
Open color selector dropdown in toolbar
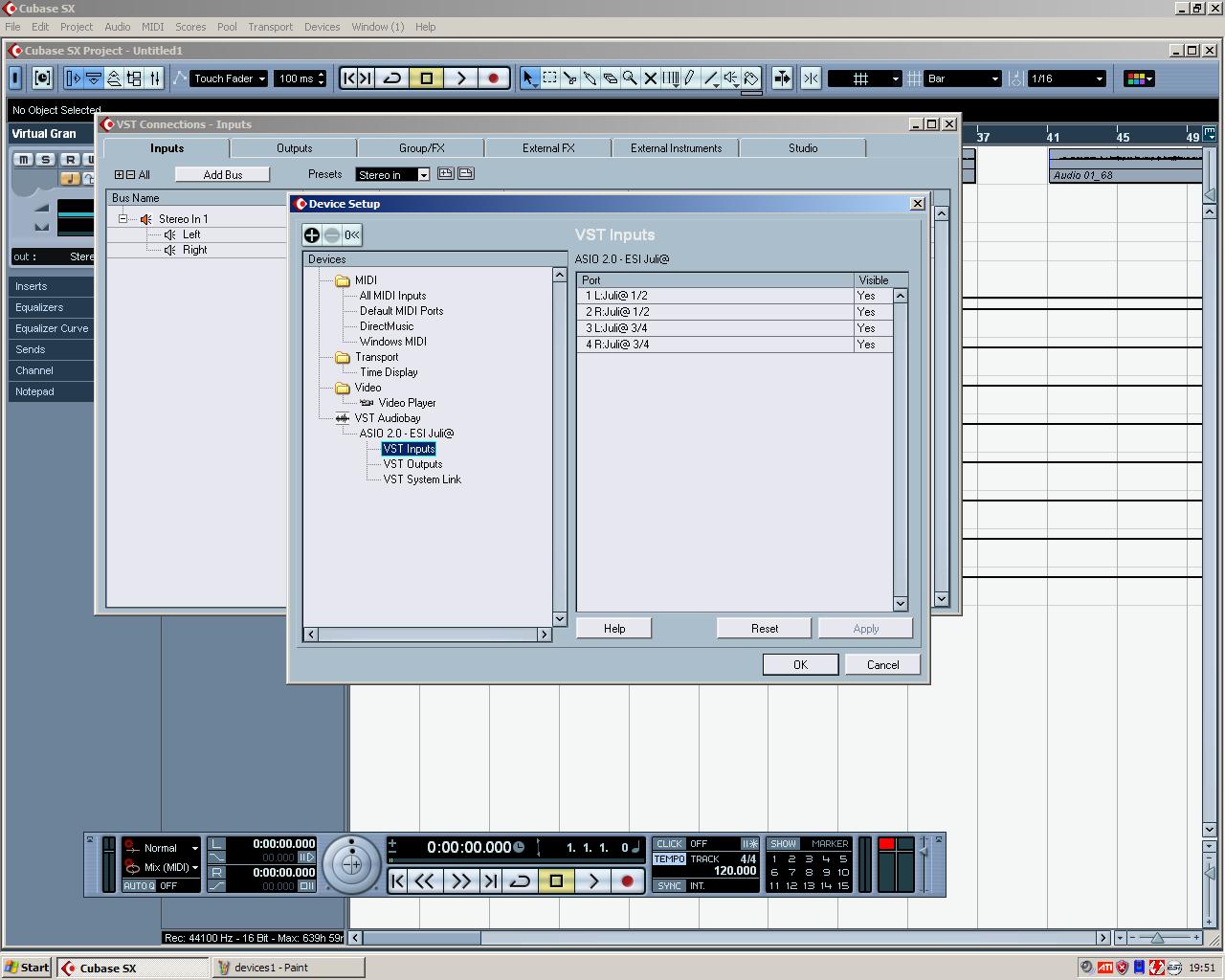point(1139,78)
